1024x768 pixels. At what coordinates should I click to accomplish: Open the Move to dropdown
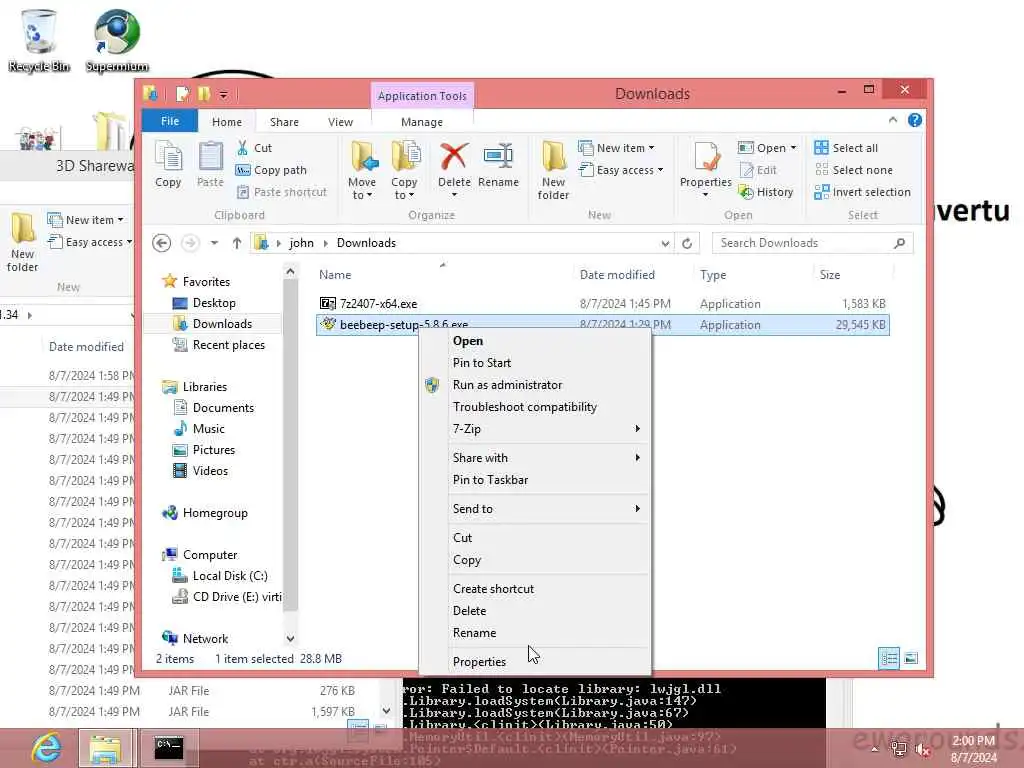click(362, 170)
